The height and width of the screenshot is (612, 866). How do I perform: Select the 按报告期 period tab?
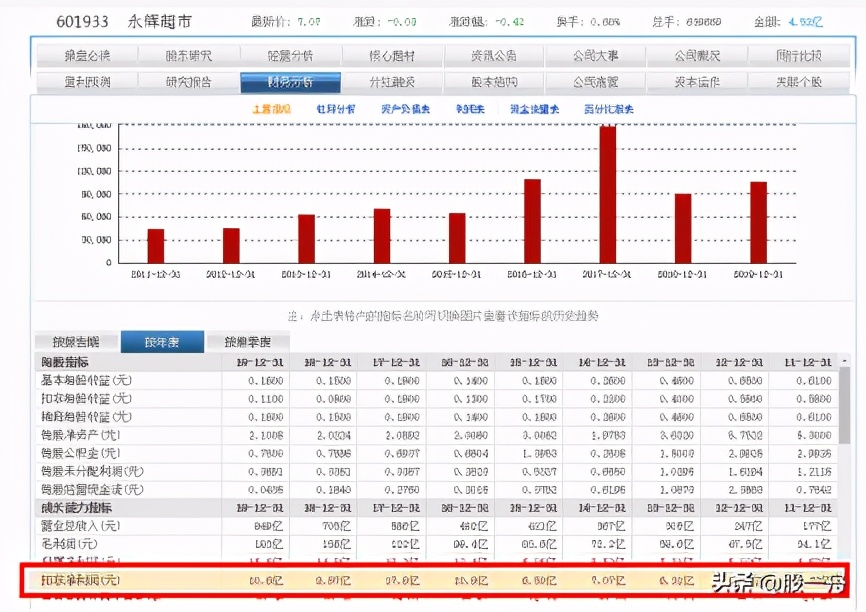pyautogui.click(x=78, y=340)
